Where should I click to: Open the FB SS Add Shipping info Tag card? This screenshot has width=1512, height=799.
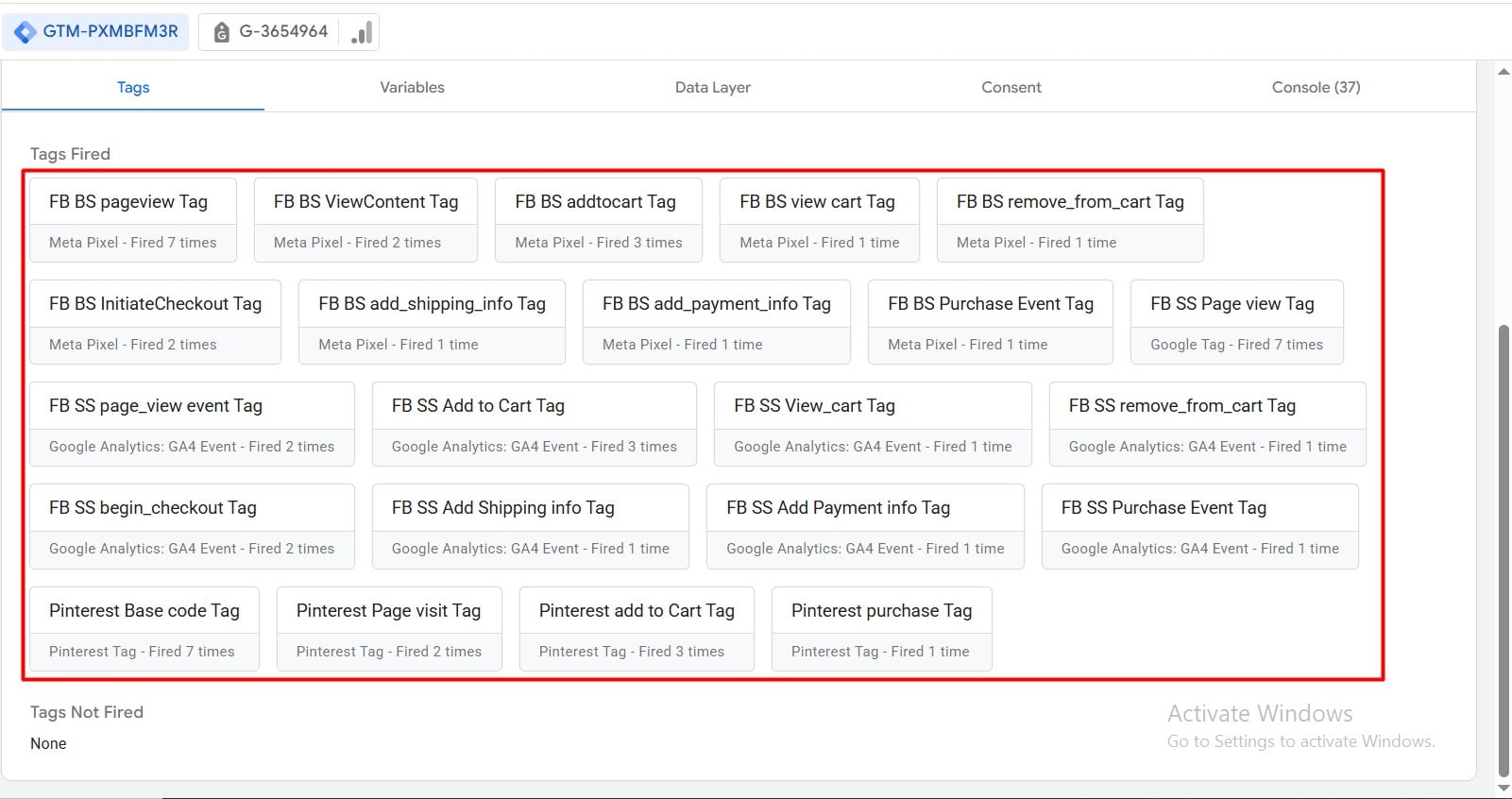(x=531, y=526)
